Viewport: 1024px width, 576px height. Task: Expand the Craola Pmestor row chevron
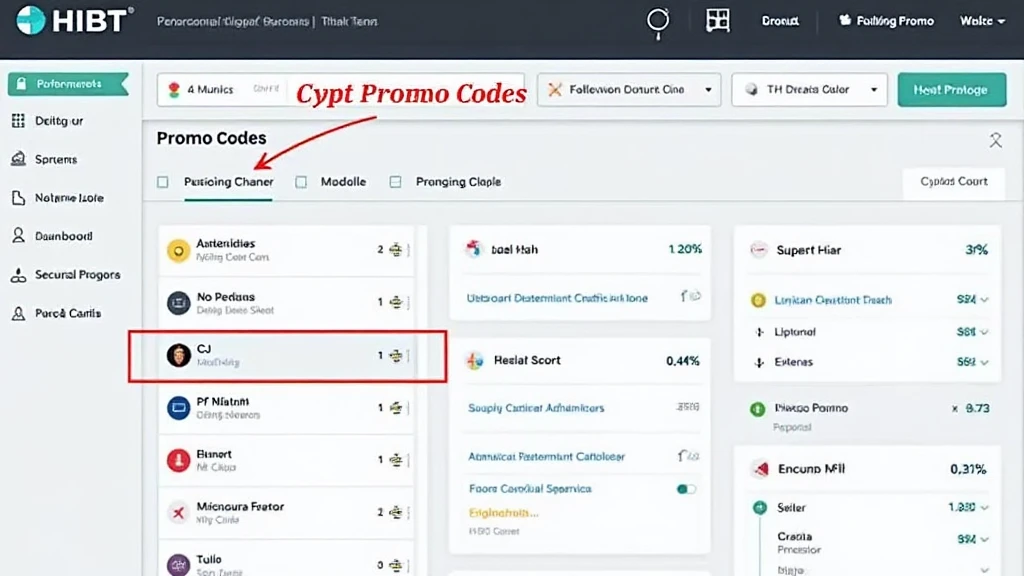tap(984, 539)
